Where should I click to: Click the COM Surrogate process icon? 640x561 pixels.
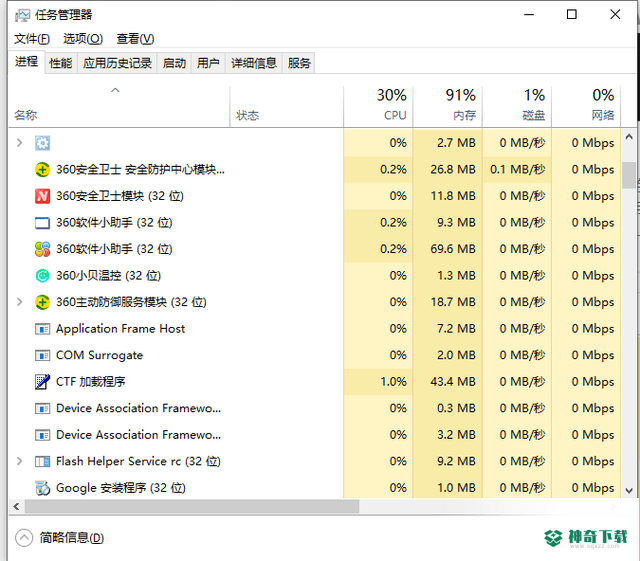(42, 355)
